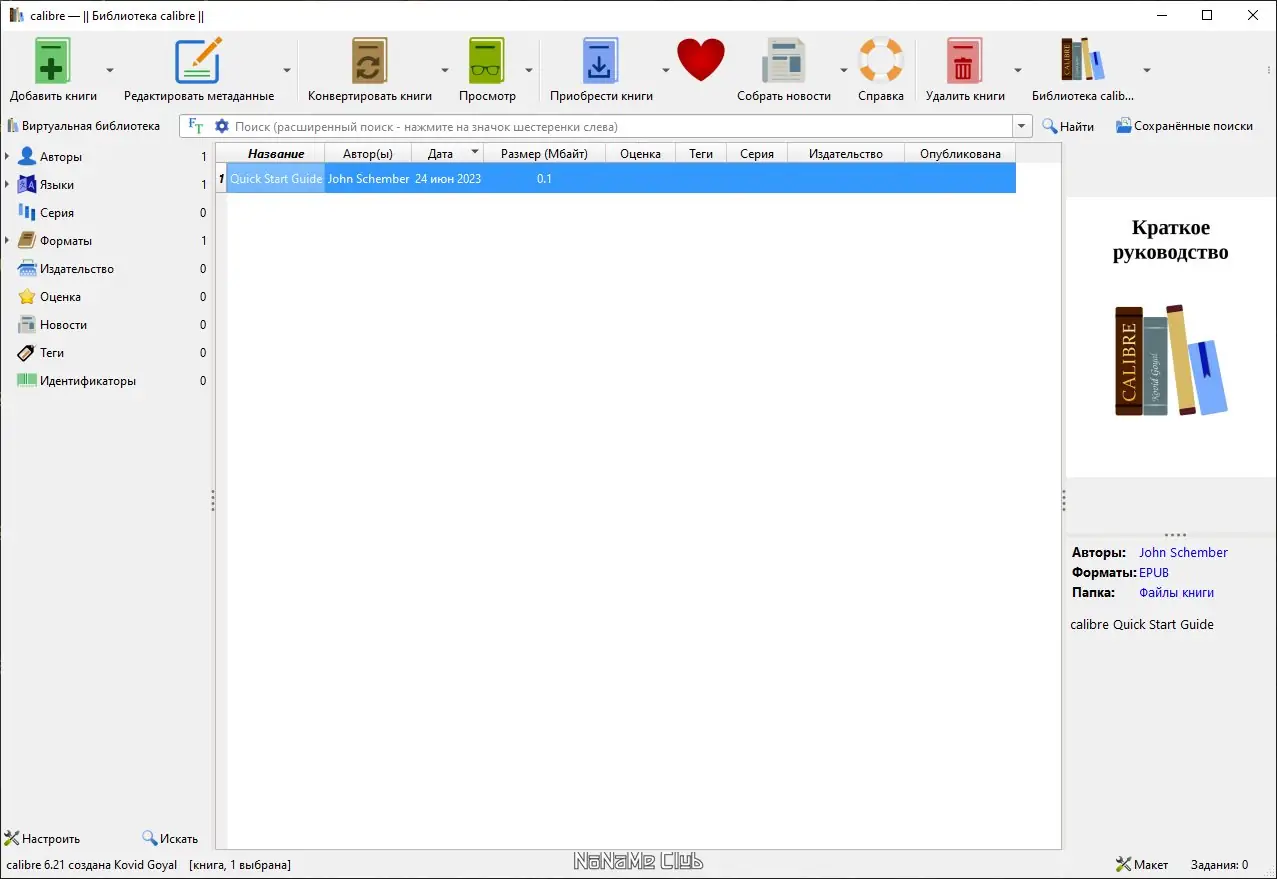Click the Задания: 0 jobs indicator

[x=1219, y=864]
